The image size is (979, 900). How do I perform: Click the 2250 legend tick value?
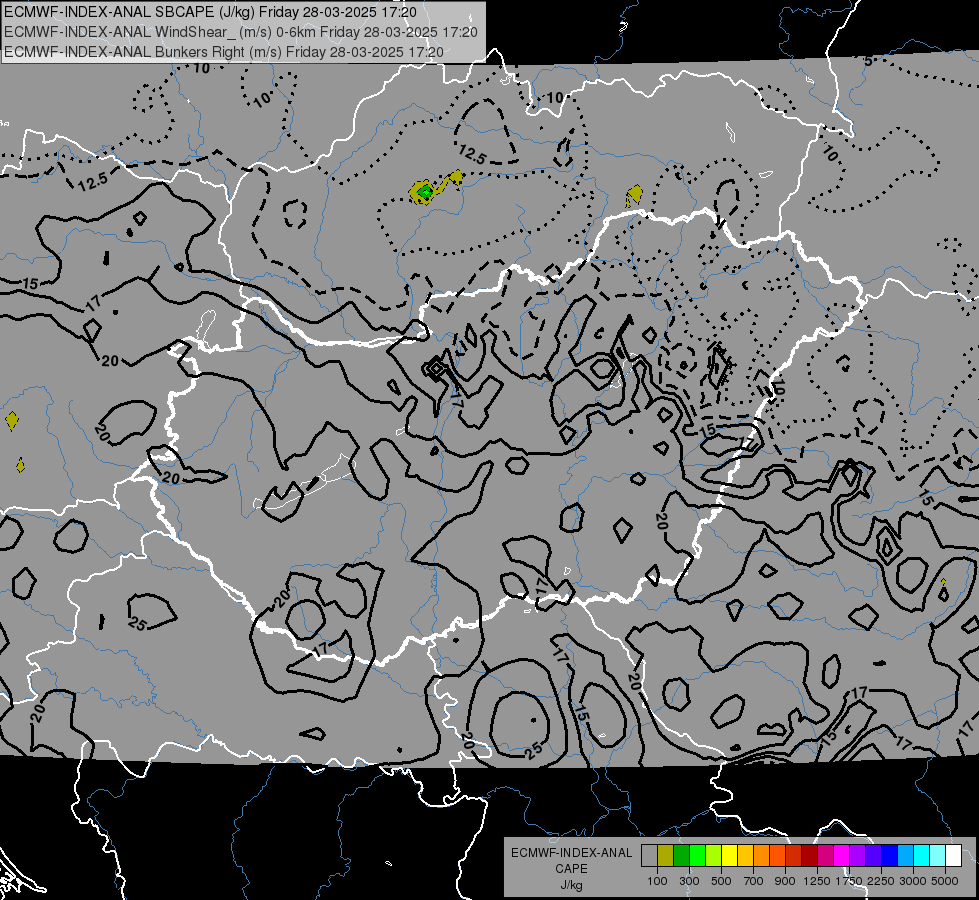pyautogui.click(x=881, y=881)
